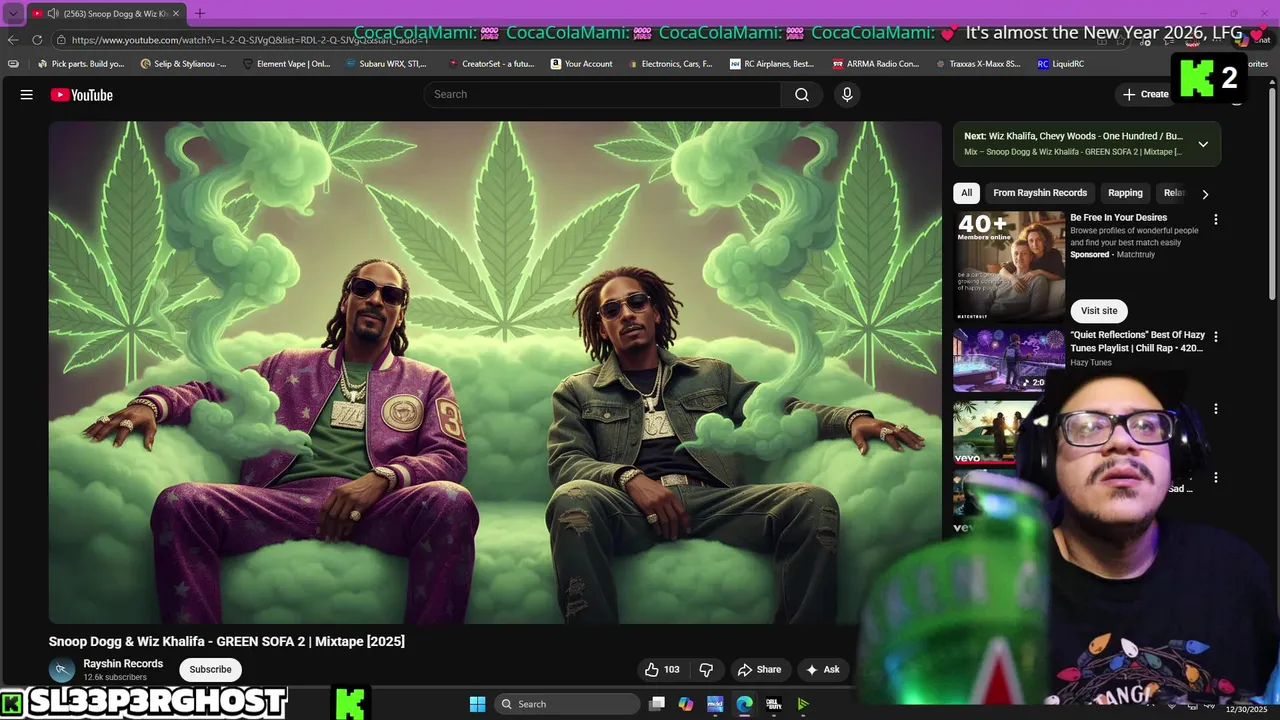This screenshot has height=720, width=1280.
Task: Click the 12.6k subscribers text
Action: pyautogui.click(x=115, y=677)
